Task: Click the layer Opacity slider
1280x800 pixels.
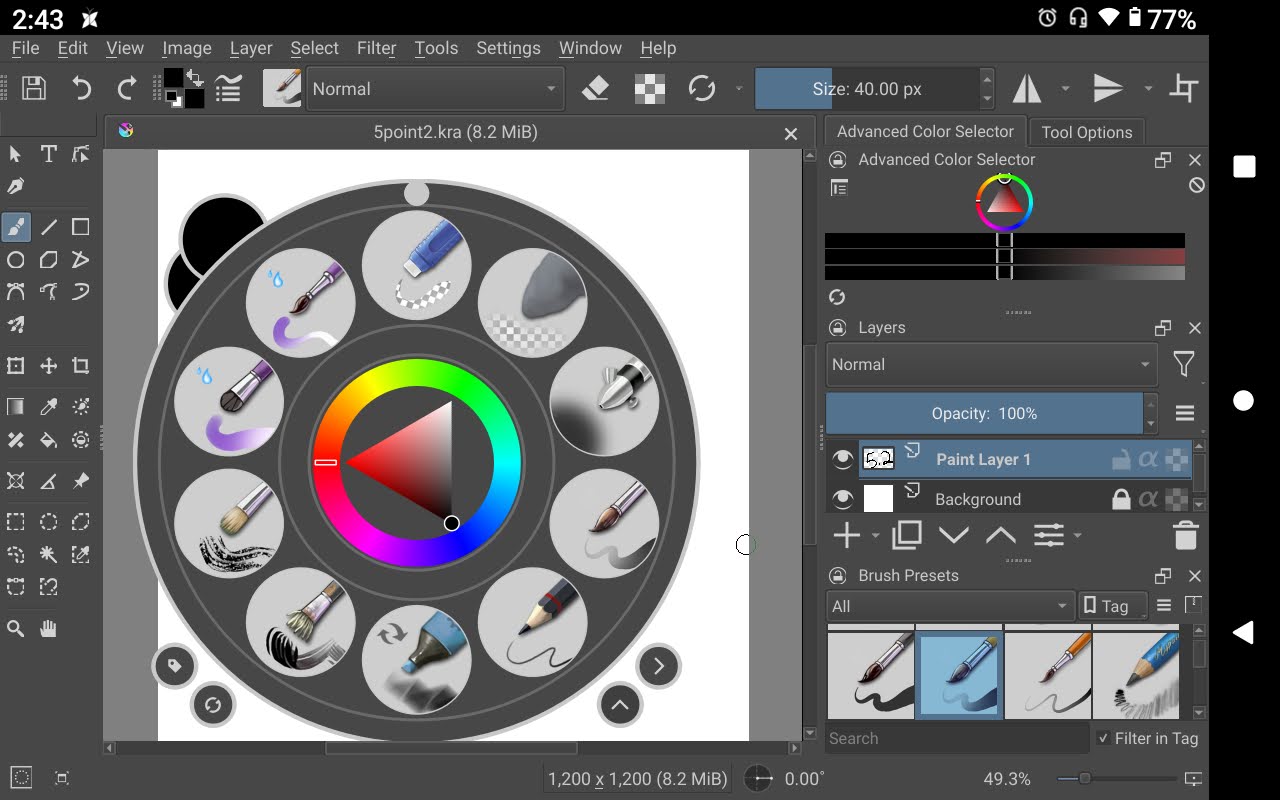Action: 984,413
